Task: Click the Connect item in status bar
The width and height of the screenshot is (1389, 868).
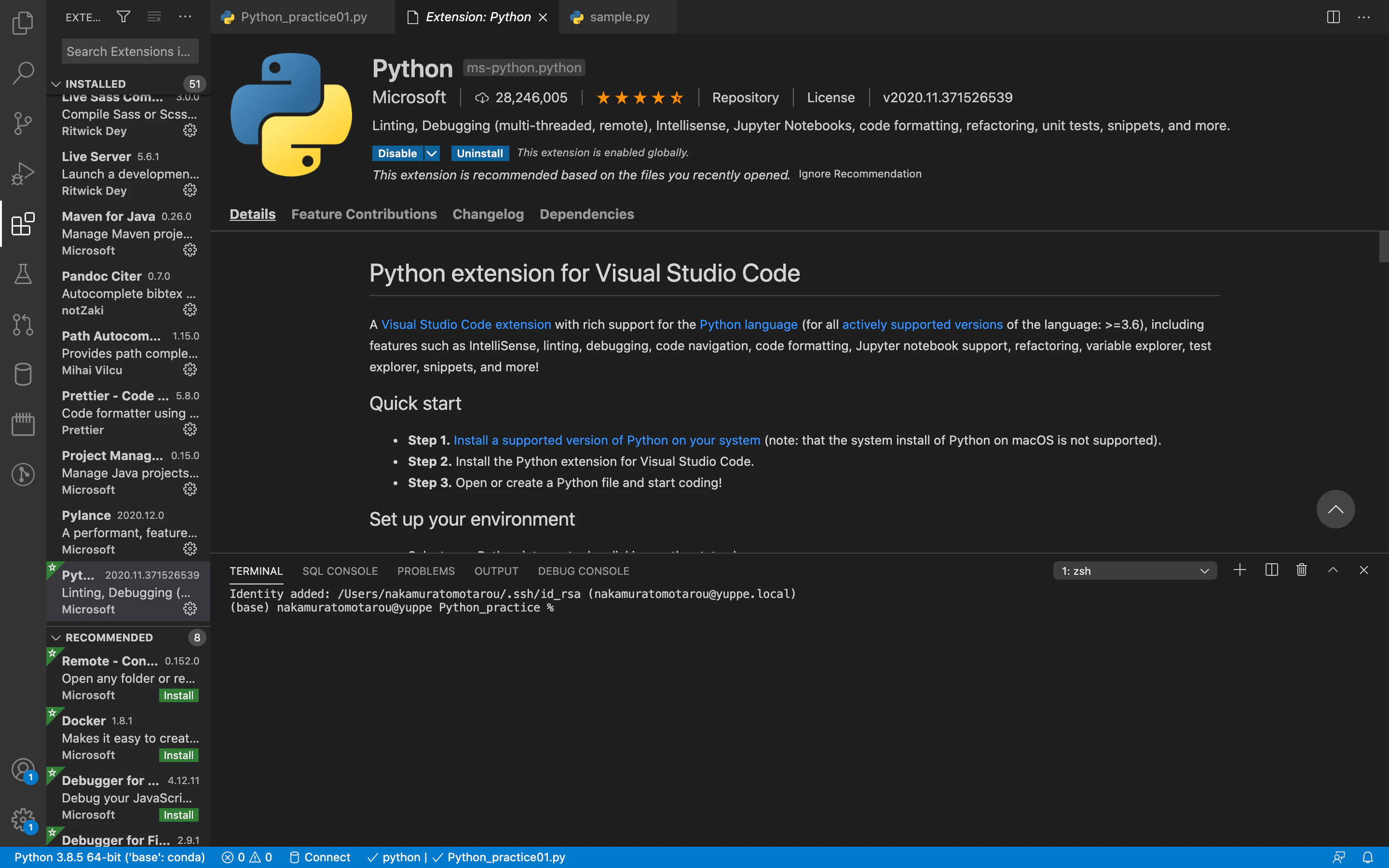Action: coord(320,857)
